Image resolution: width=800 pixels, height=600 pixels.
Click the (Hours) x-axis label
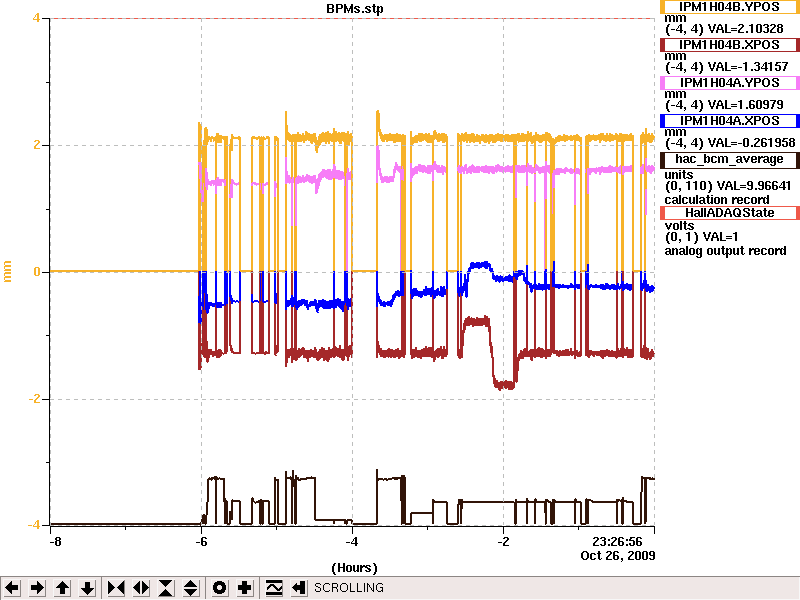click(355, 568)
